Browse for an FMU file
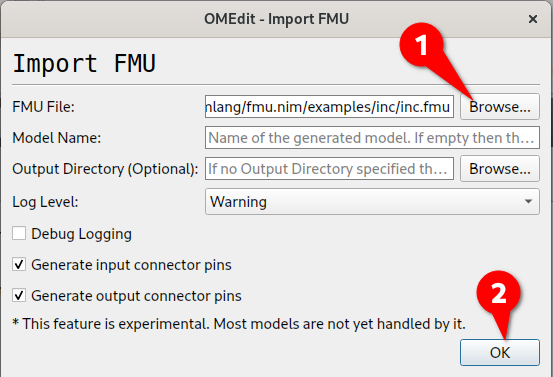This screenshot has width=553, height=377. click(x=500, y=107)
